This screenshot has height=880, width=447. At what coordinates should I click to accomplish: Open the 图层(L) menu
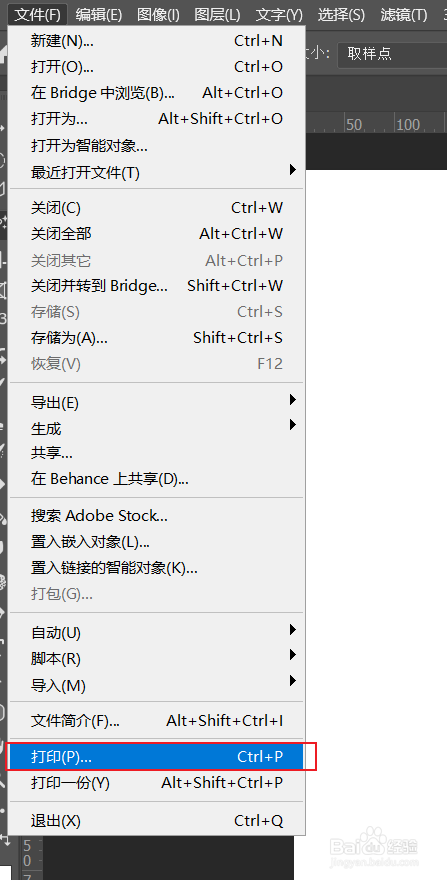click(x=217, y=15)
